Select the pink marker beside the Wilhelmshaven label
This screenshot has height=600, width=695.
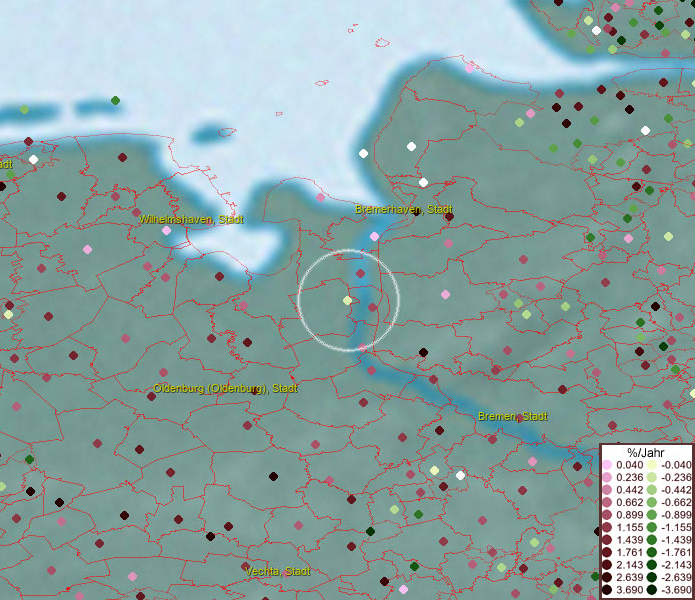[x=166, y=231]
